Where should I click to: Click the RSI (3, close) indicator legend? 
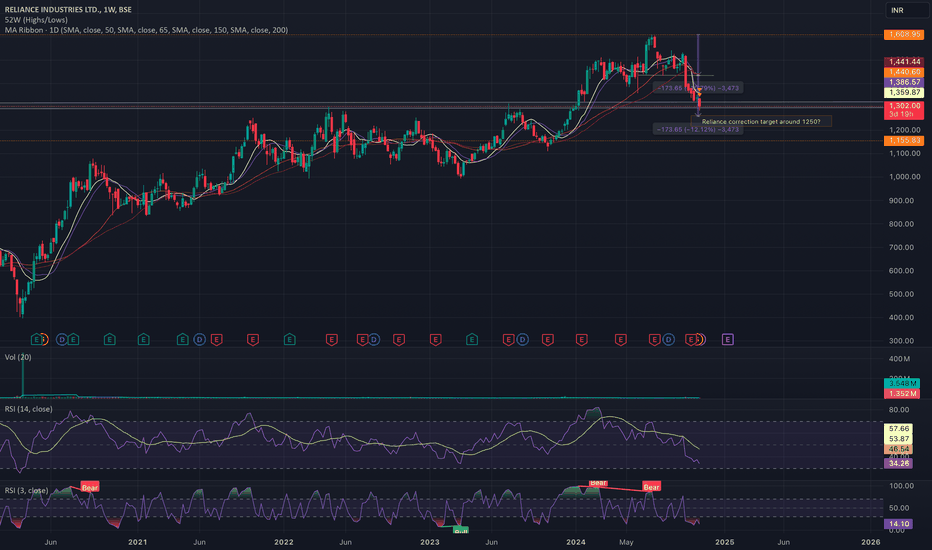point(26,491)
